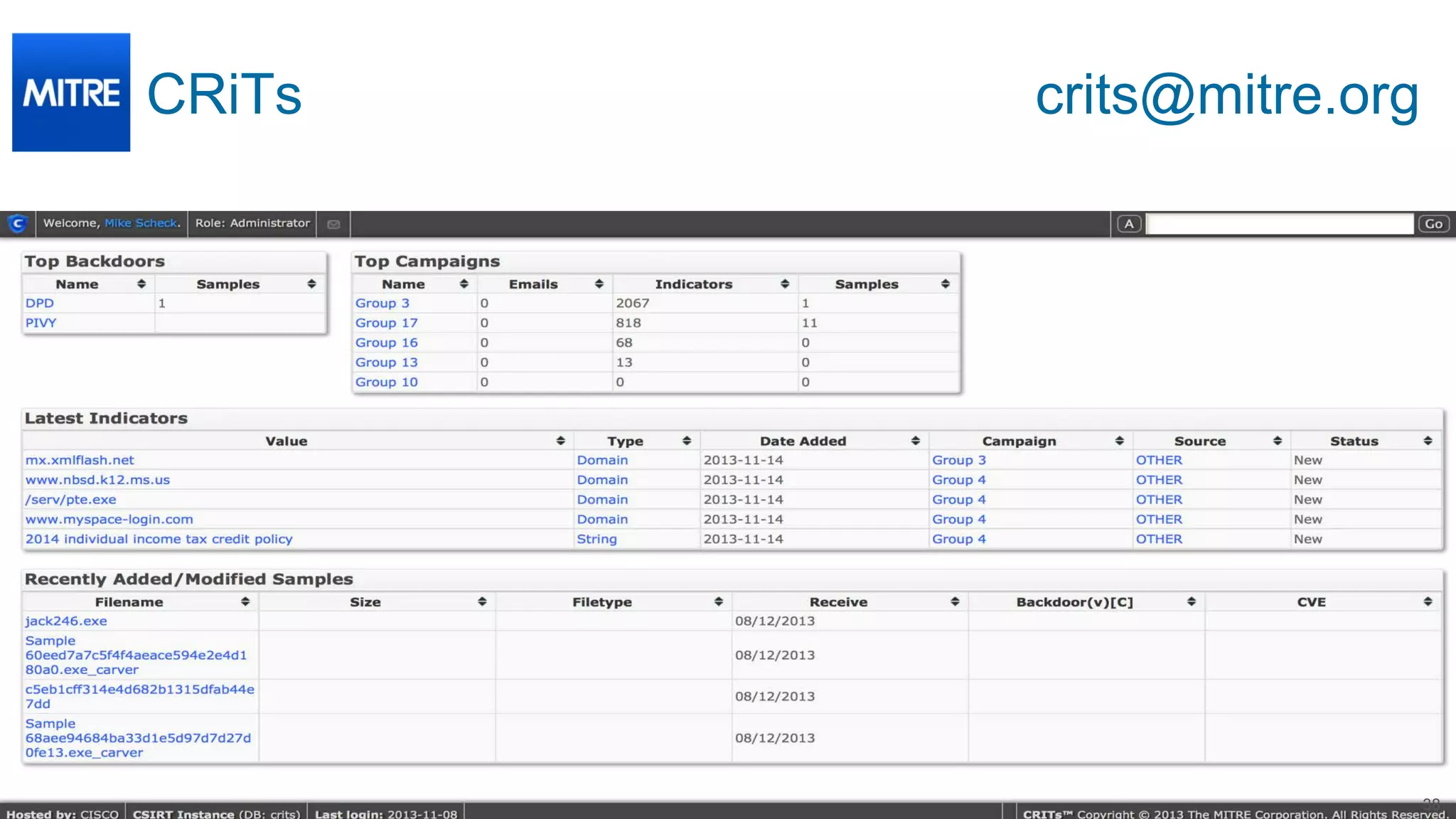This screenshot has height=819, width=1456.
Task: Open the DPD backdoor link
Action: point(40,303)
